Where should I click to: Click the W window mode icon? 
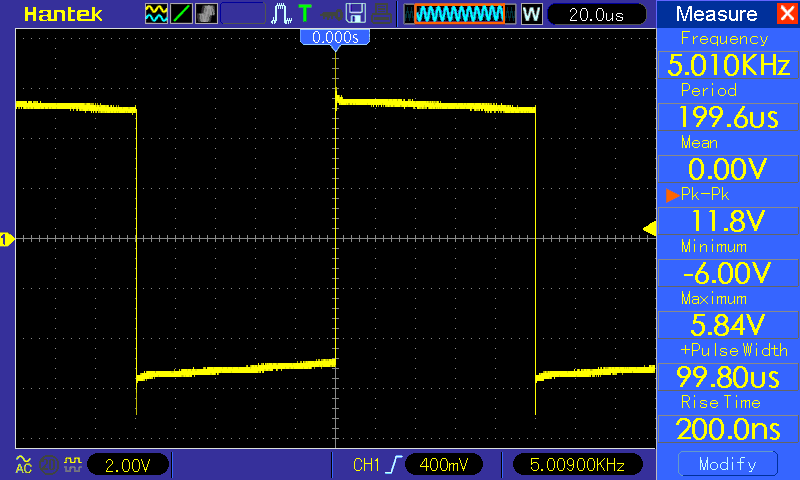pos(531,14)
